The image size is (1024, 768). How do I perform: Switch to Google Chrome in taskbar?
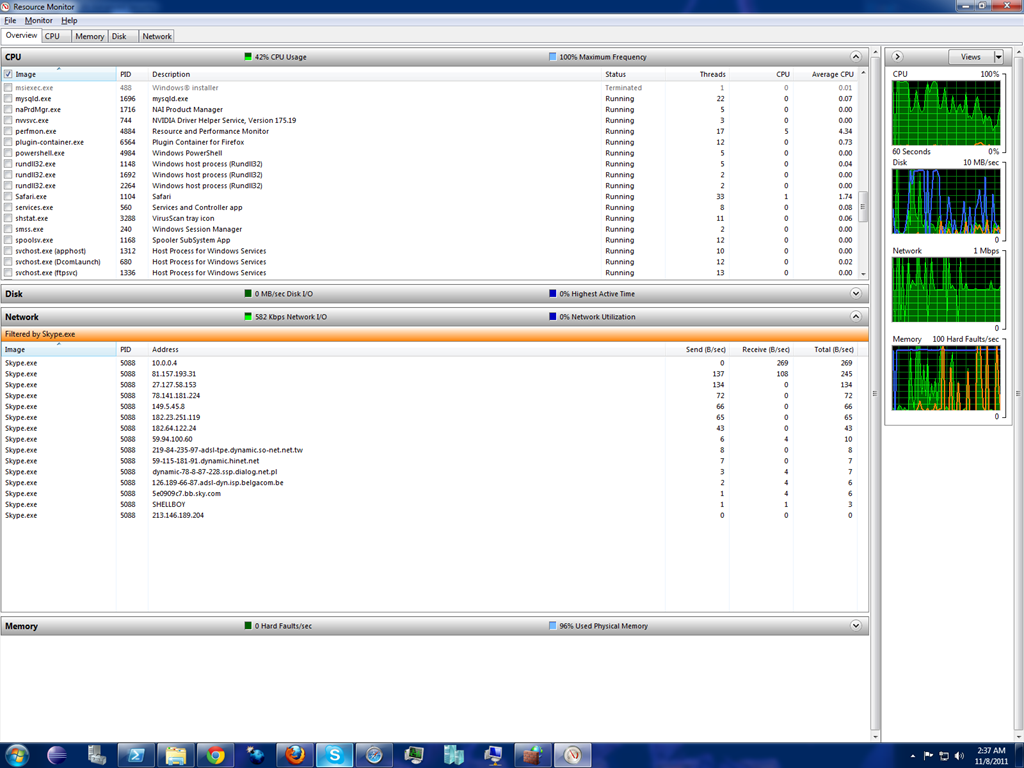(216, 756)
